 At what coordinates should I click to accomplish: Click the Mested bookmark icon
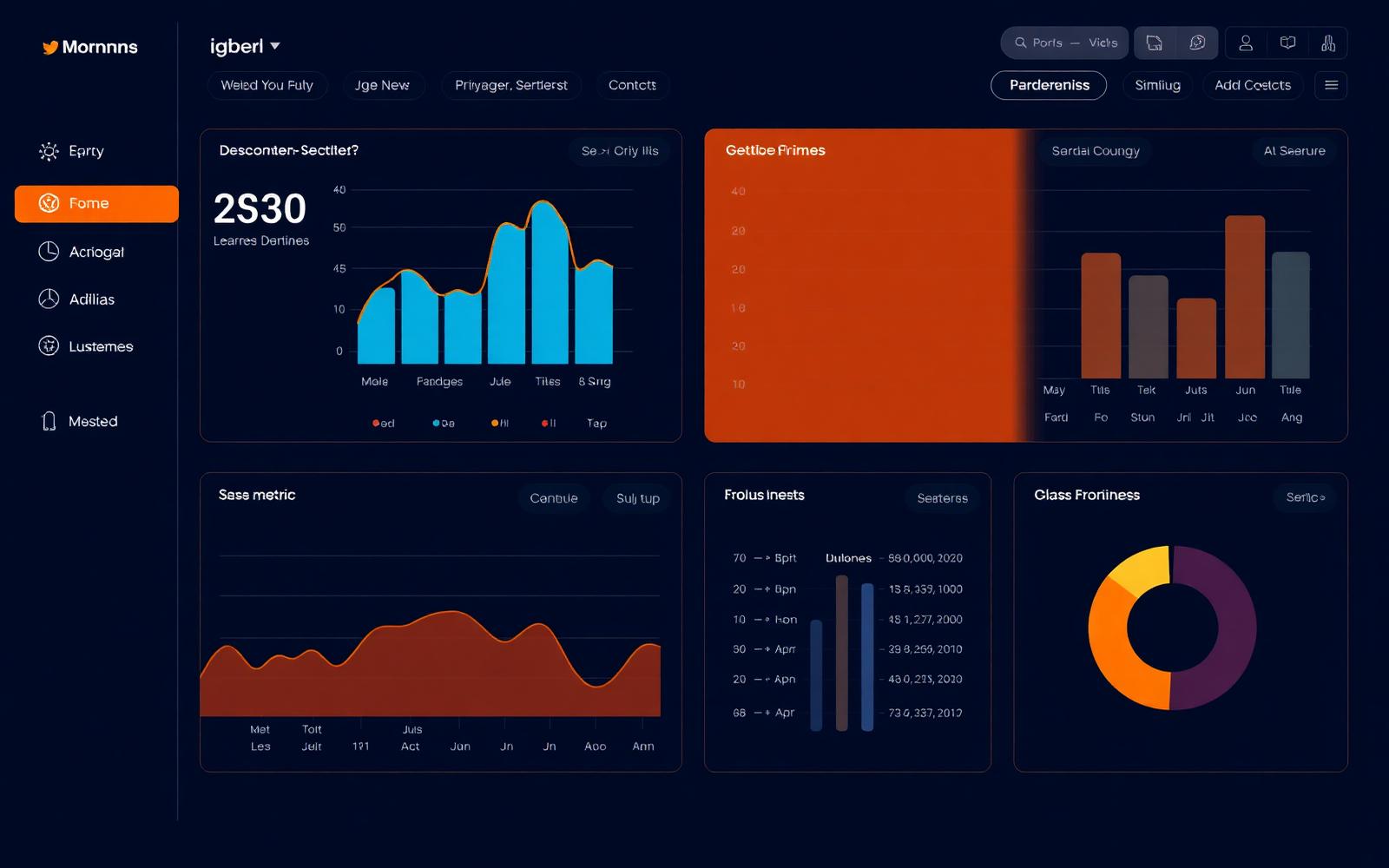point(49,421)
